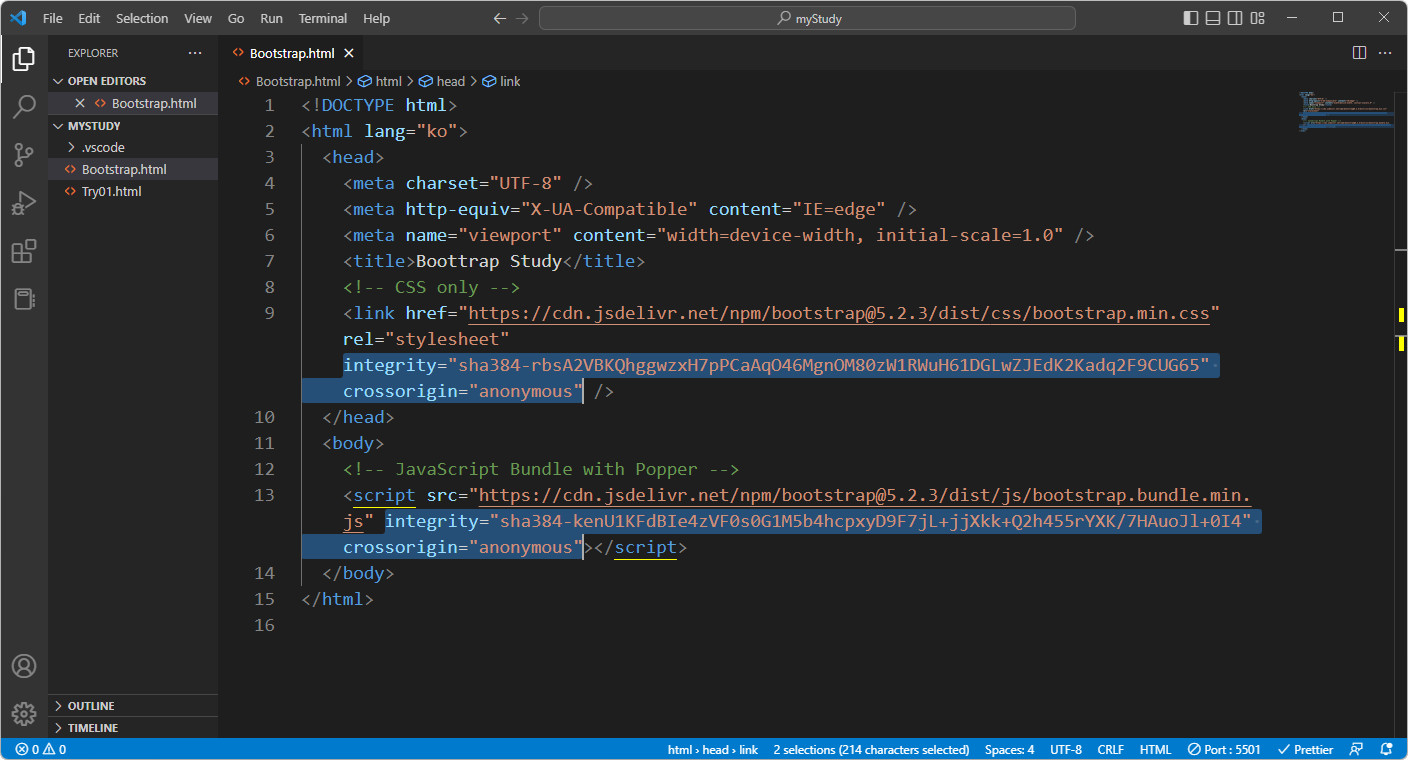Click the bootstrap.min.css CDN URL
1408x760 pixels.
tap(838, 313)
